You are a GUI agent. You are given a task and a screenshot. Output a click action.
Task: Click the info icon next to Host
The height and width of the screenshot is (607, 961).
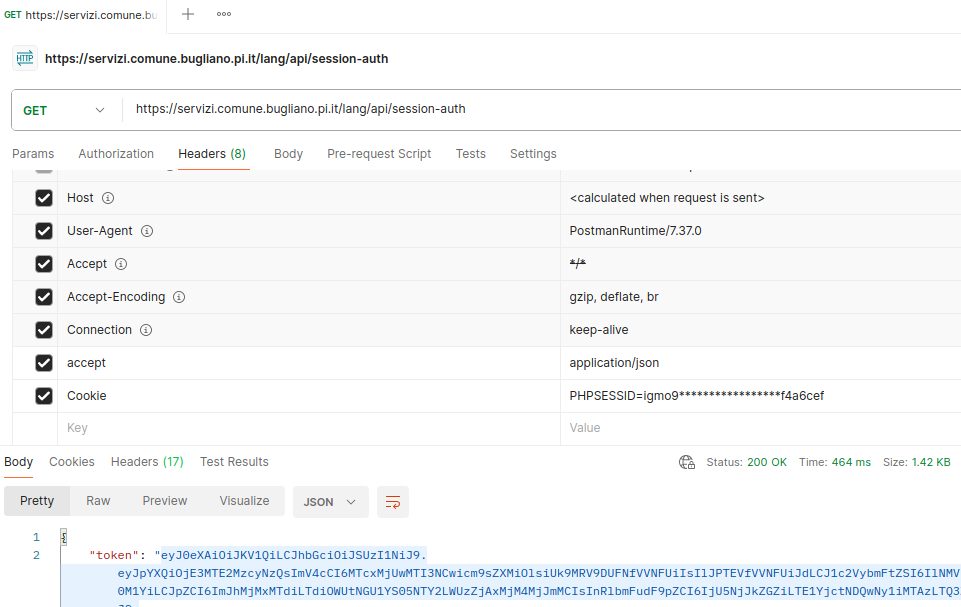108,198
